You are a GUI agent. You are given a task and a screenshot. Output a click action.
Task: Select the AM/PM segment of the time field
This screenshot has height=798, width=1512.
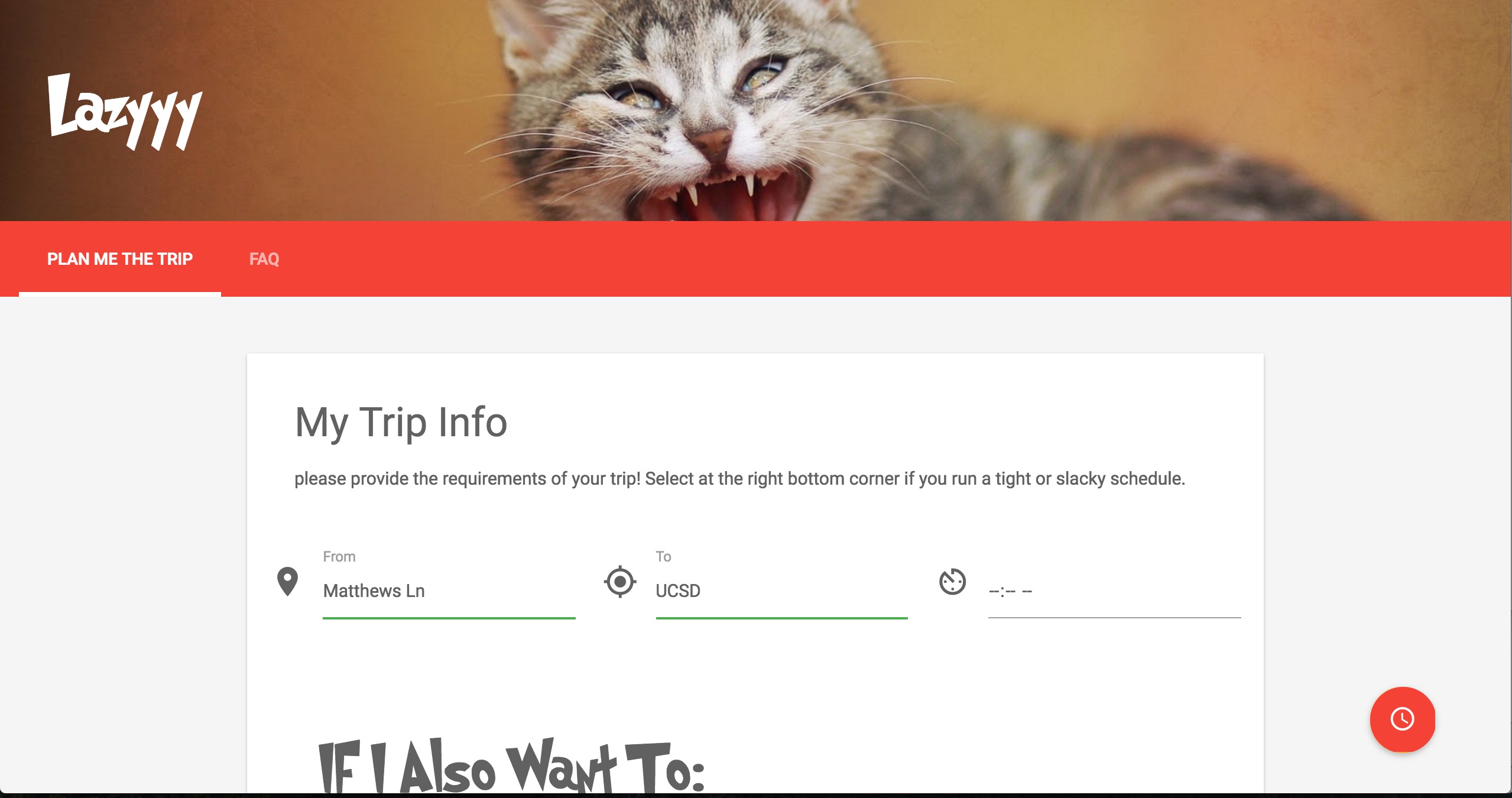tap(1027, 591)
